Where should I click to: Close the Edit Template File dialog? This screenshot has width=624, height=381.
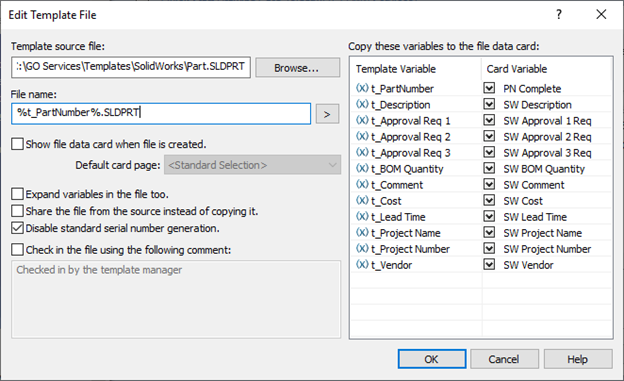(x=601, y=14)
